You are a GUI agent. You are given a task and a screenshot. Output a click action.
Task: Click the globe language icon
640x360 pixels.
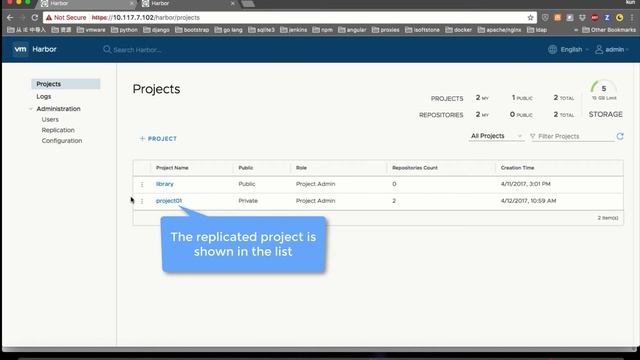[x=552, y=49]
